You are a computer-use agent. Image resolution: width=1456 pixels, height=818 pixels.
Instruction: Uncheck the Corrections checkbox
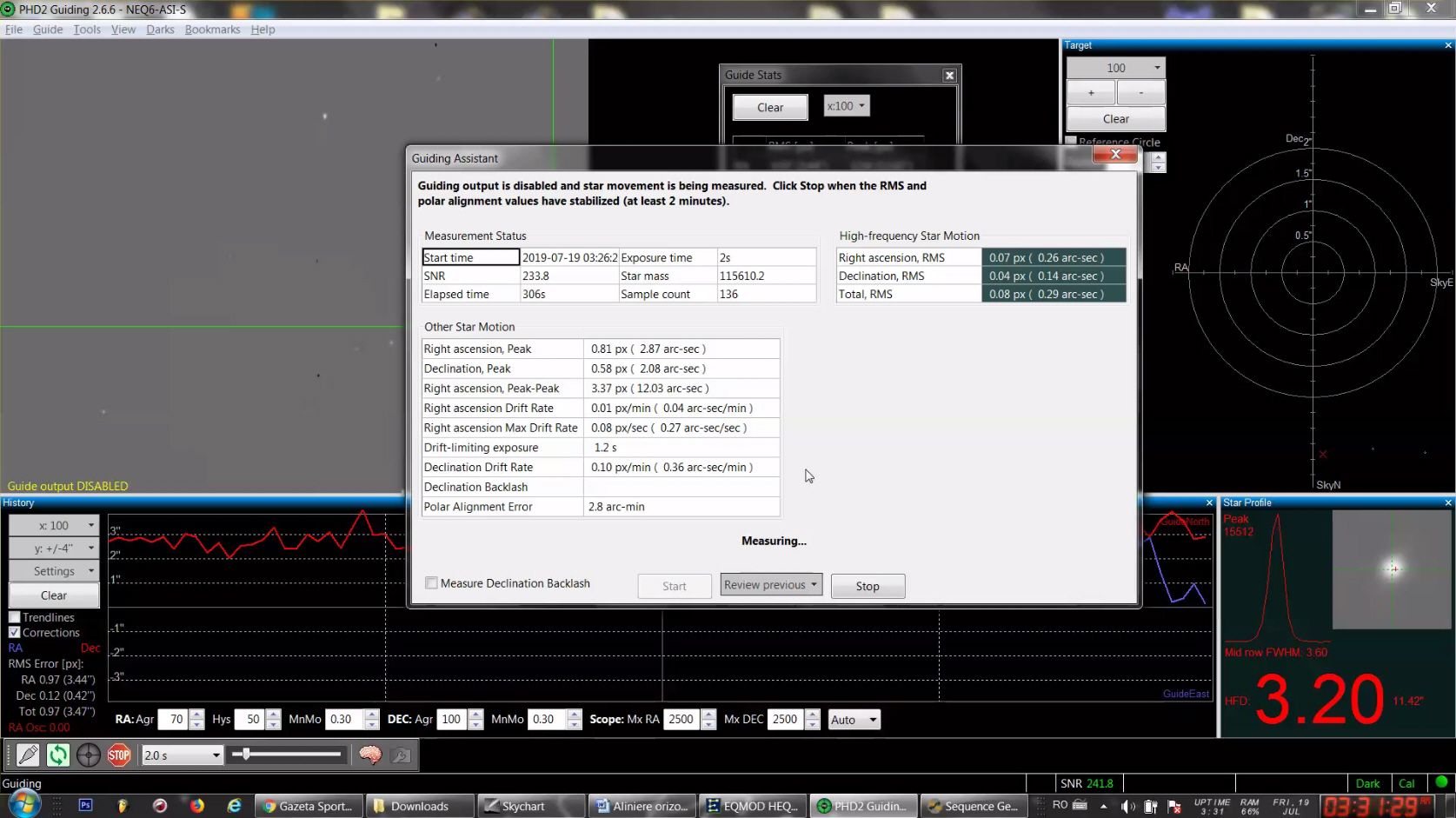(15, 633)
